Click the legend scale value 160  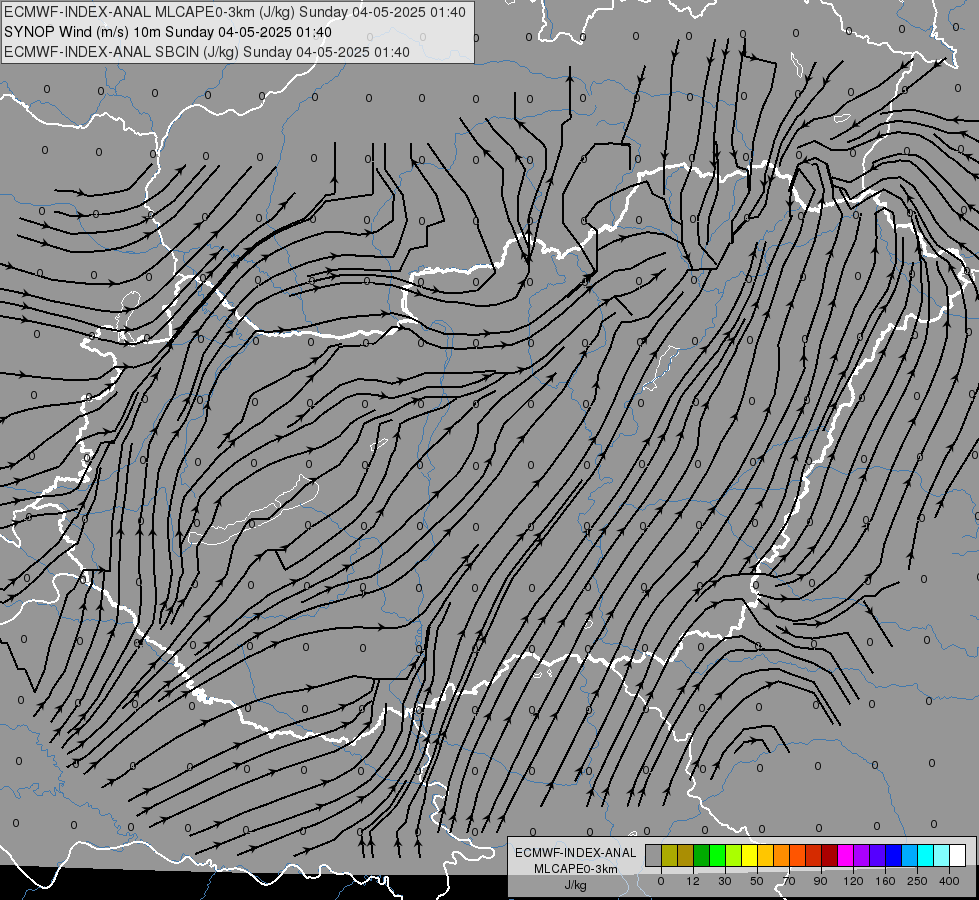pyautogui.click(x=885, y=881)
